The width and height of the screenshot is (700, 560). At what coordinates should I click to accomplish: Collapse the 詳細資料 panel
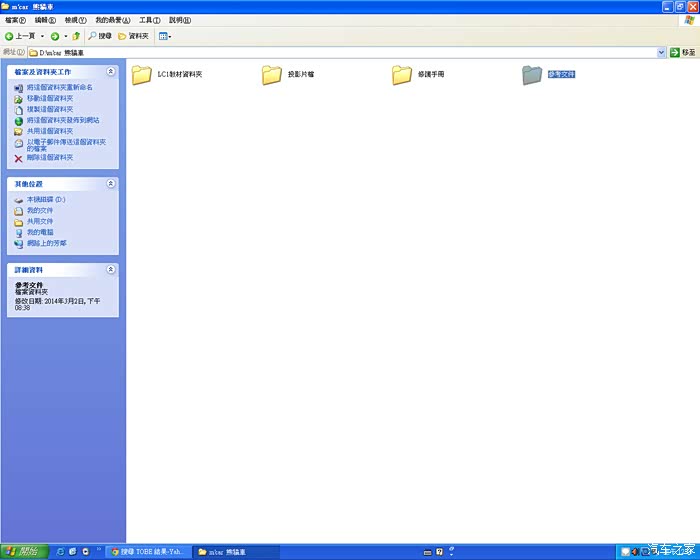click(111, 270)
